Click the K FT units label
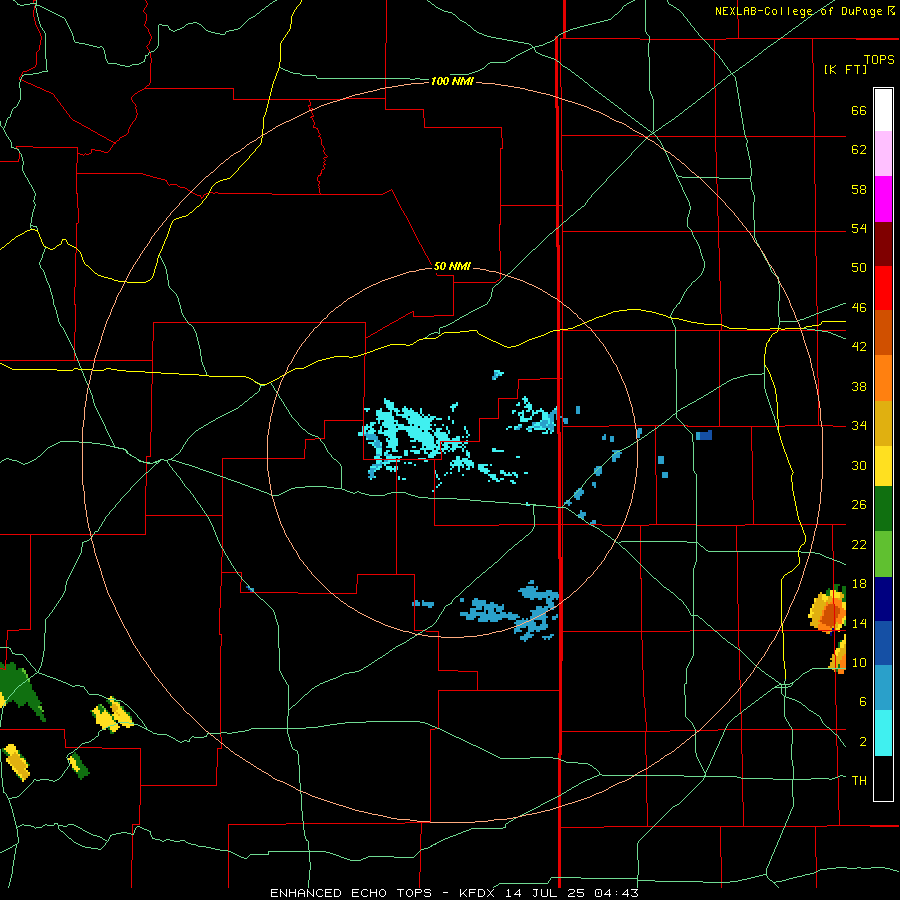The width and height of the screenshot is (900, 900). pyautogui.click(x=845, y=70)
